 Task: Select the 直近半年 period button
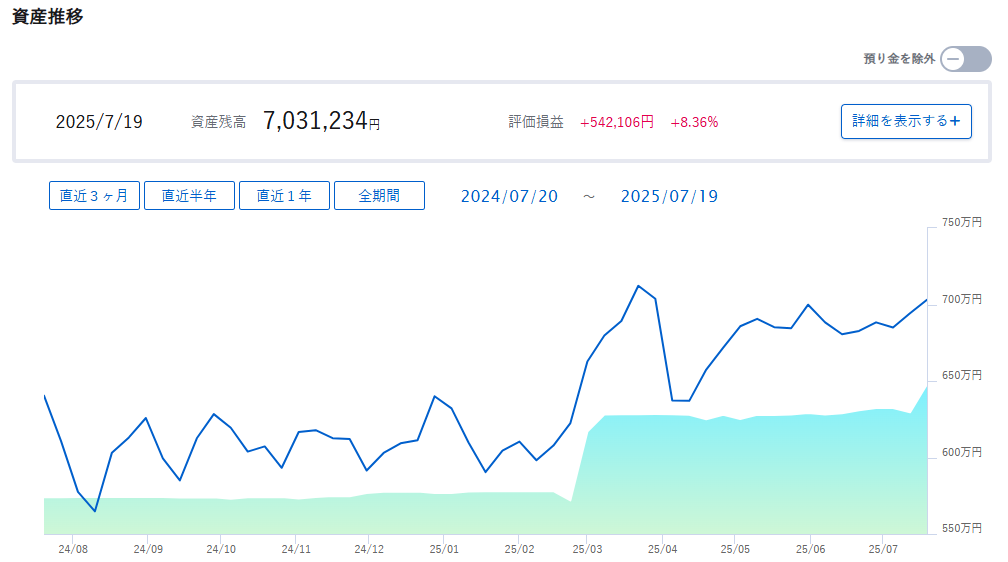pyautogui.click(x=189, y=195)
